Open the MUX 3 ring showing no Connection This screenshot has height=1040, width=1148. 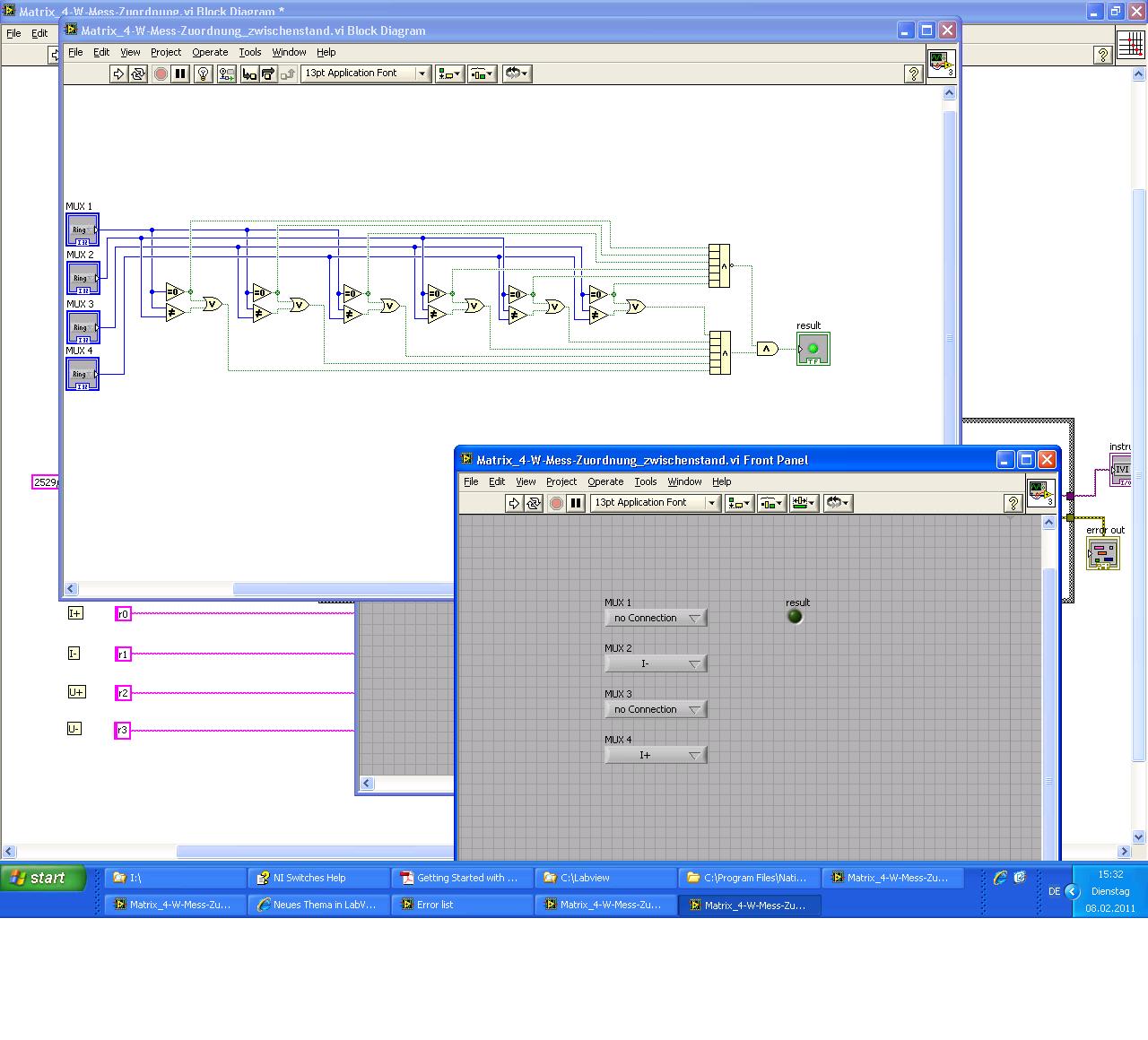coord(656,709)
